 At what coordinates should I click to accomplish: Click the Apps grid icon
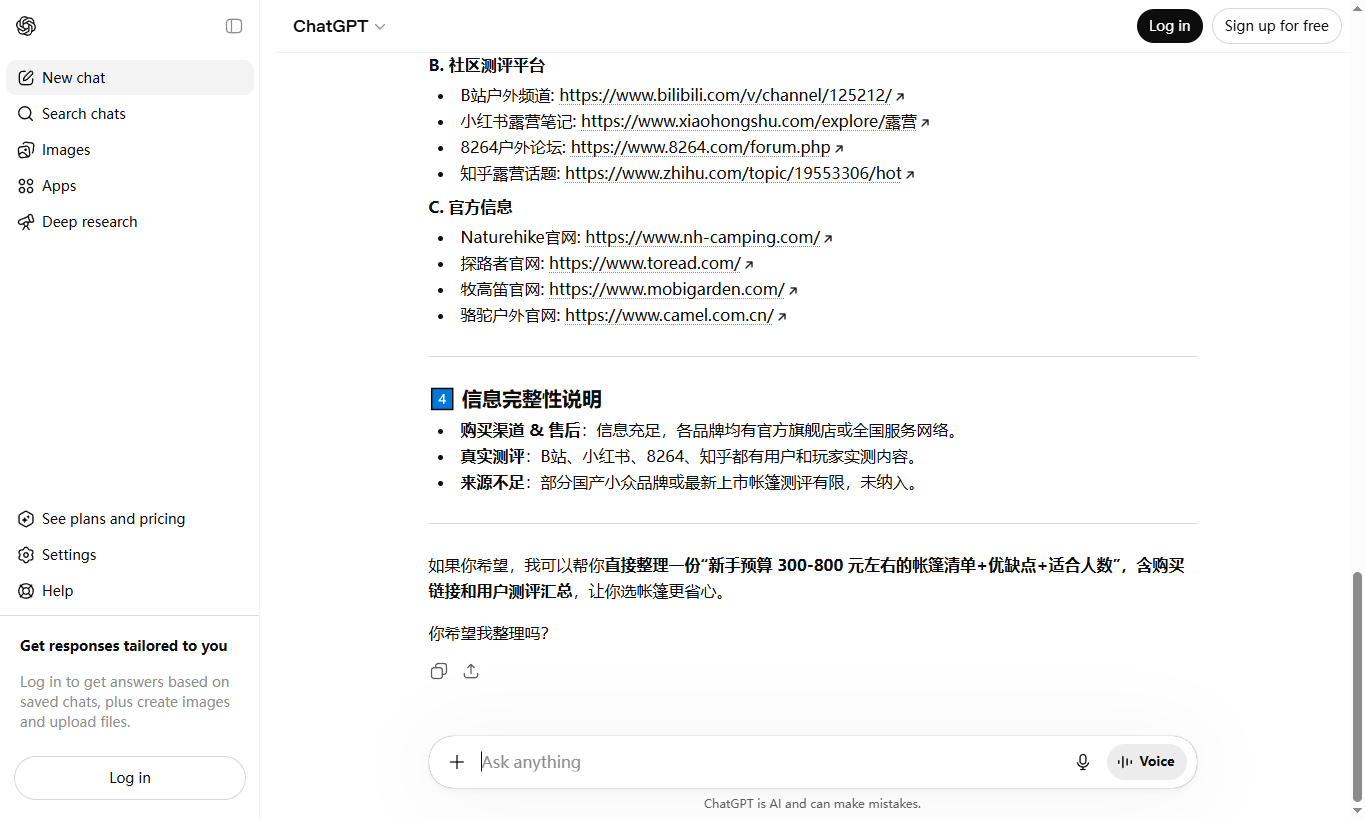pyautogui.click(x=26, y=186)
